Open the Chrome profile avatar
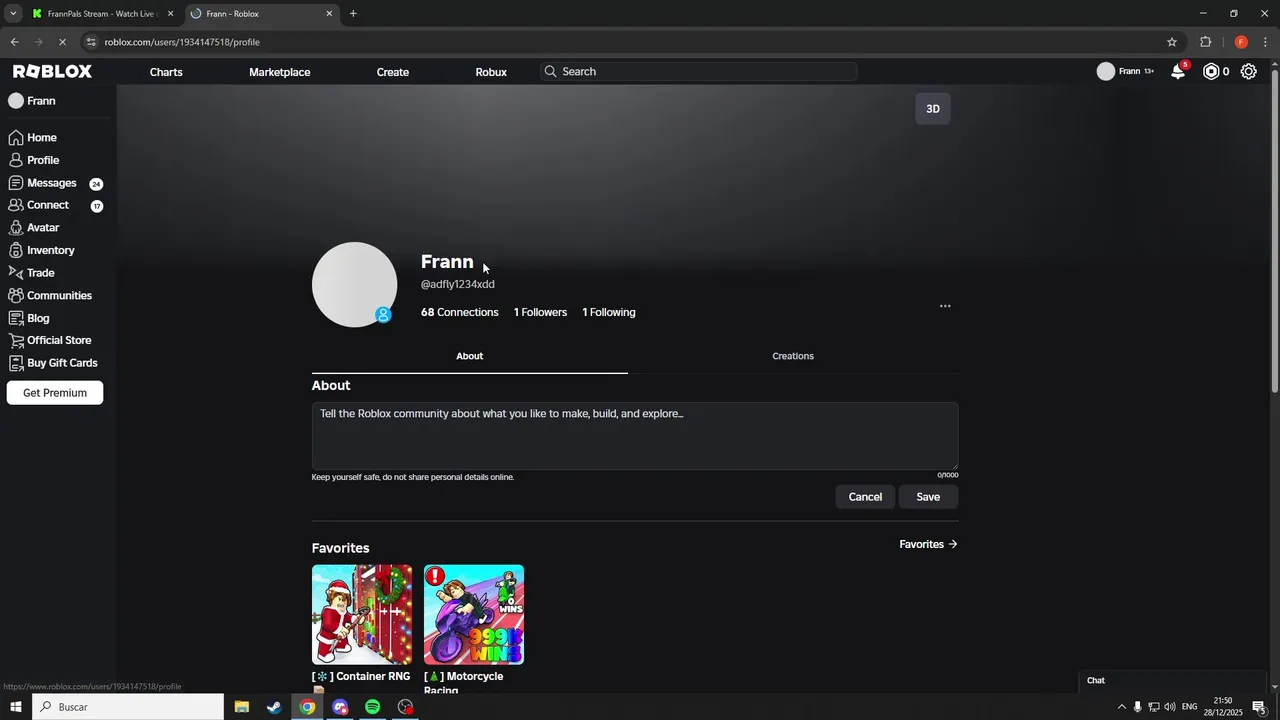This screenshot has width=1280, height=720. (1241, 42)
